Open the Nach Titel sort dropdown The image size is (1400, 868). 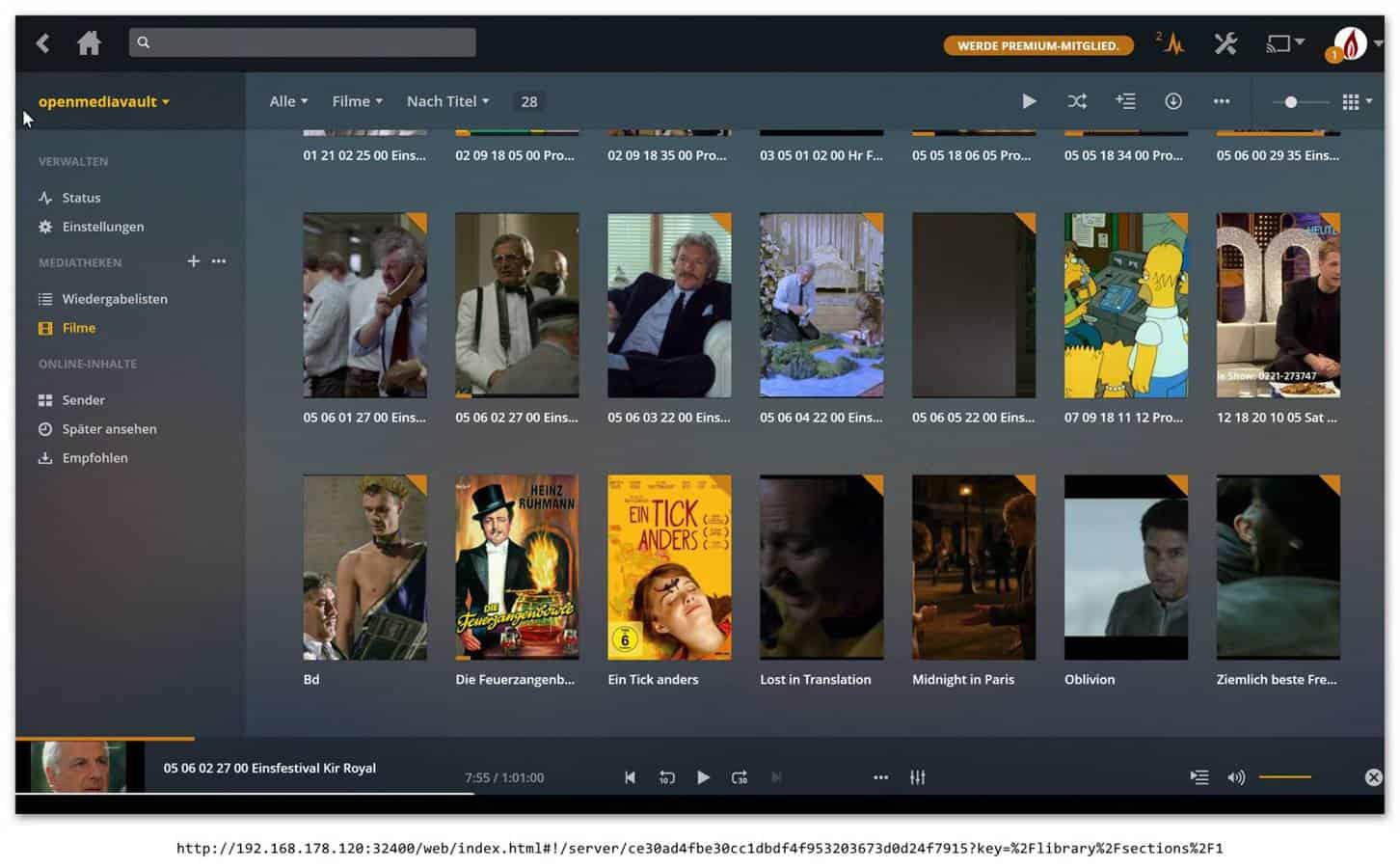447,101
